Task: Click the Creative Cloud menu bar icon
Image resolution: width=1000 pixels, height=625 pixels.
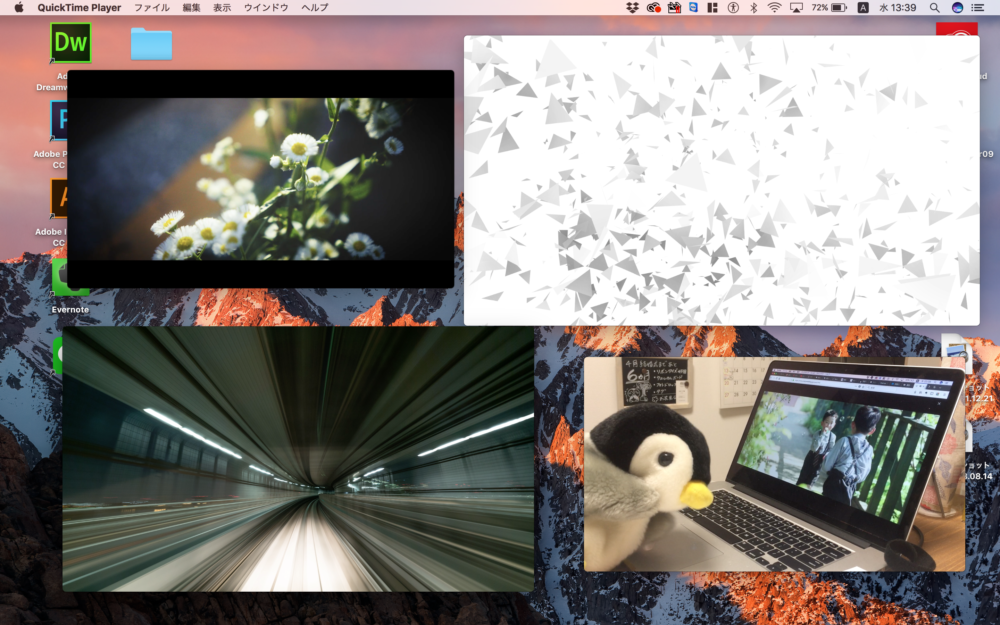Action: (653, 8)
